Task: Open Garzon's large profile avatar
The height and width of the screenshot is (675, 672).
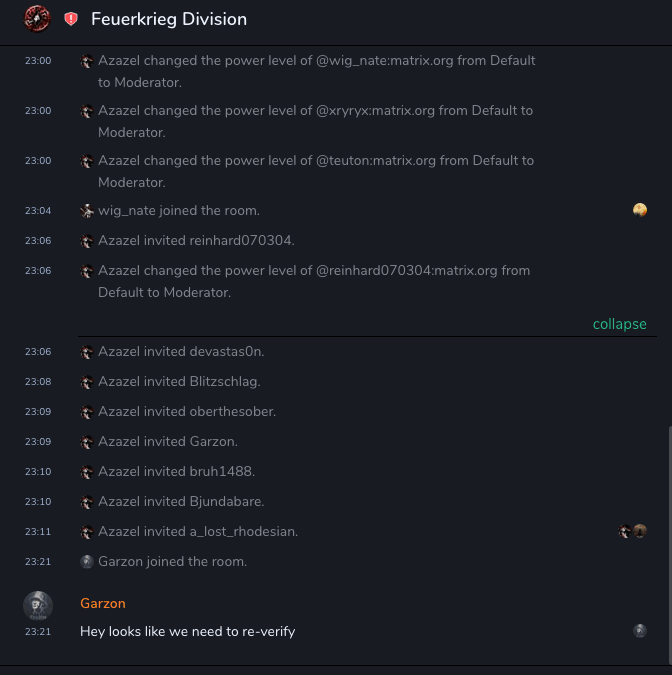Action: tap(38, 605)
